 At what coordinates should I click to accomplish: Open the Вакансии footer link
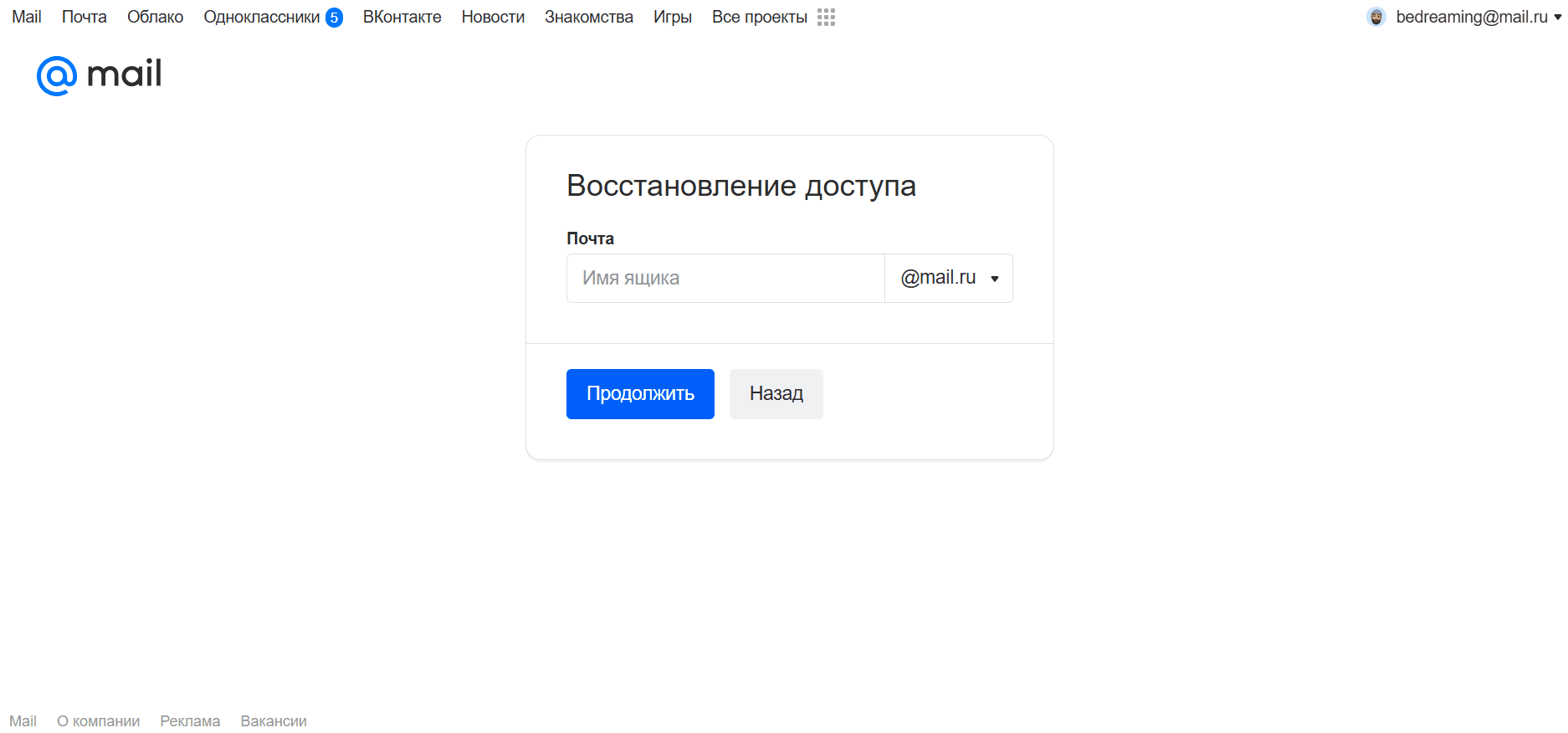click(274, 721)
